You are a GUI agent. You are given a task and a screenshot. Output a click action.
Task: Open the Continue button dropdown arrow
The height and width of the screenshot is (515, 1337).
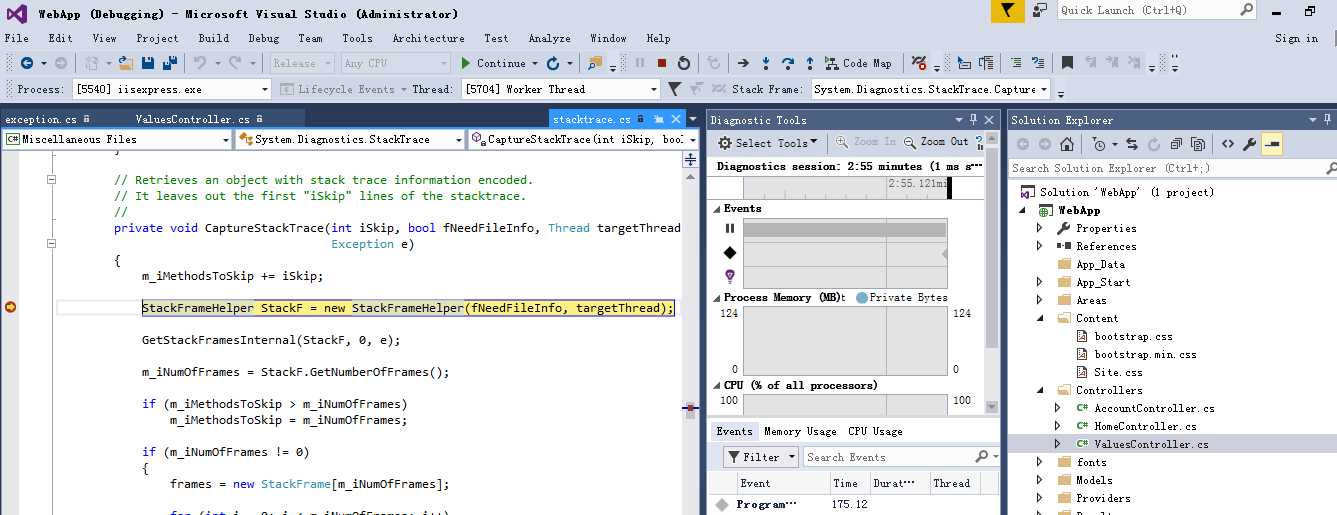[534, 63]
